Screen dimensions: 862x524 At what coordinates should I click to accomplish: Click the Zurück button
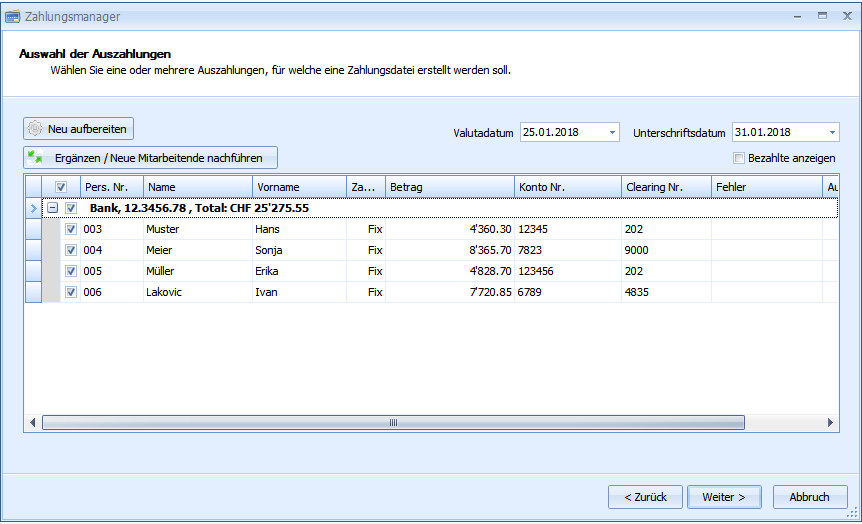coord(645,497)
